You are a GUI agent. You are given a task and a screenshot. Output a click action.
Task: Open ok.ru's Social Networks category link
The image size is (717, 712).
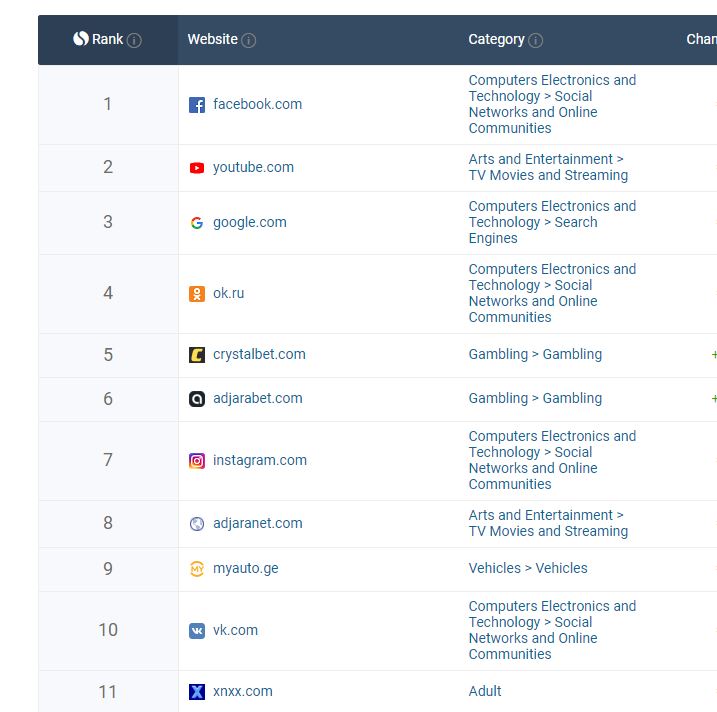(x=552, y=293)
